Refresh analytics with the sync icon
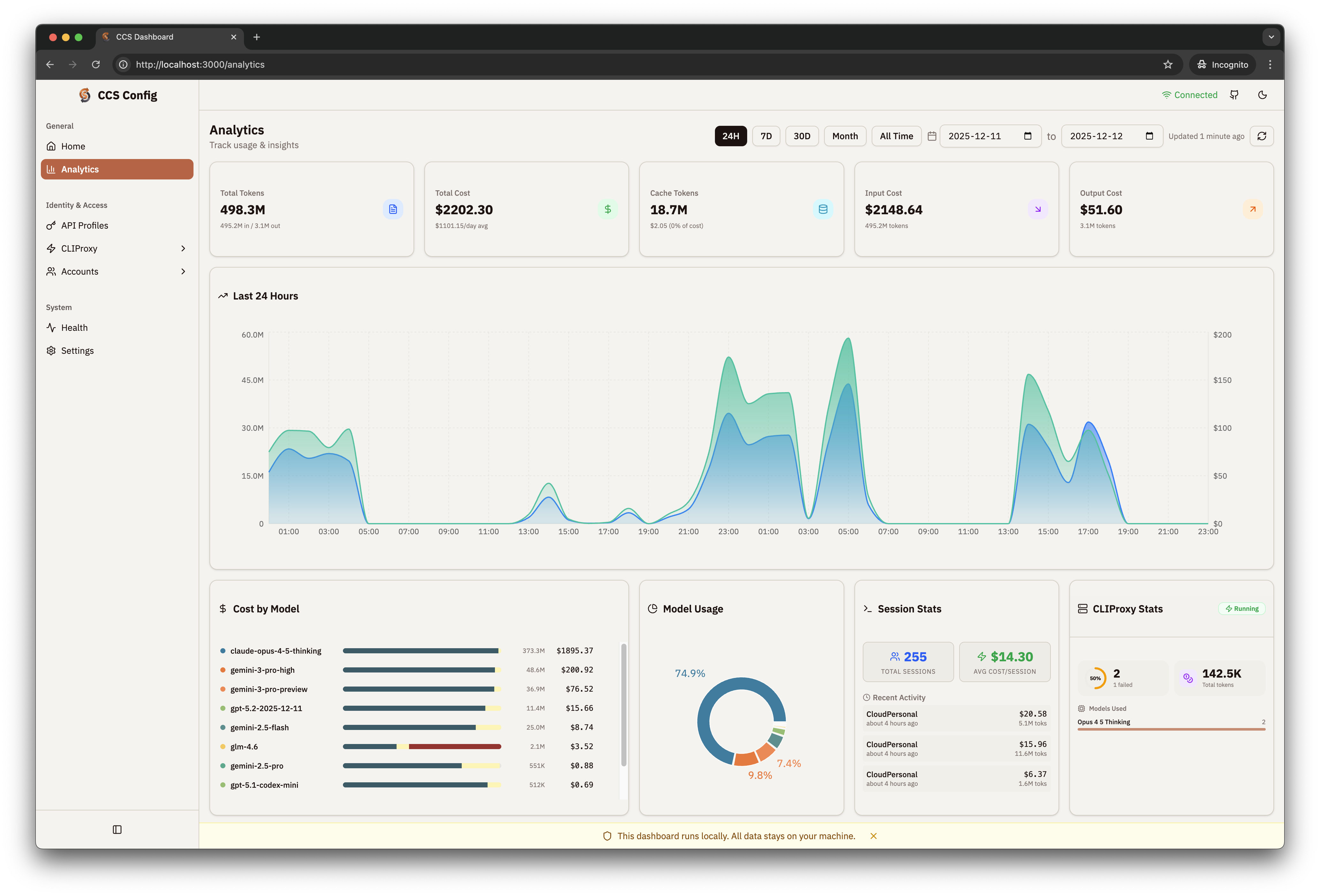 (1262, 136)
